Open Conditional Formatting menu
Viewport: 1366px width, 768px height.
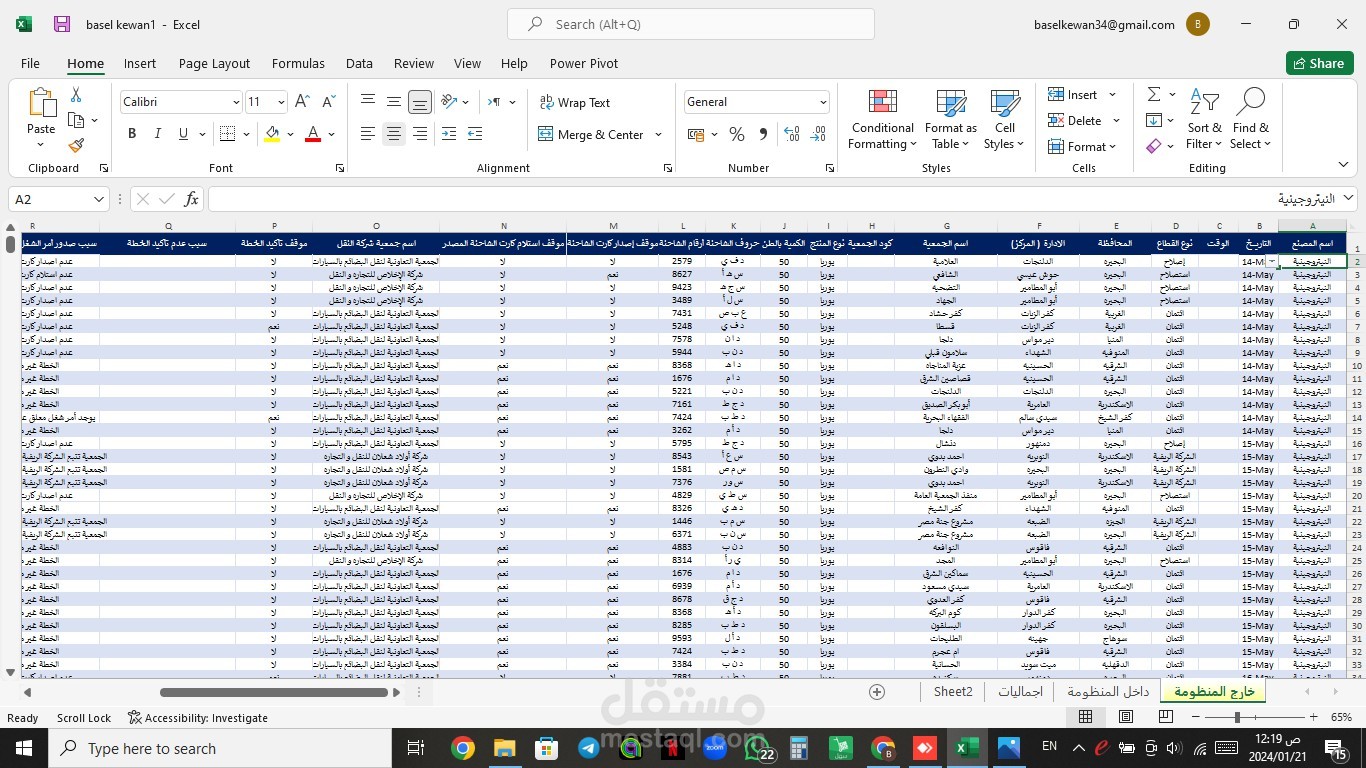click(x=882, y=120)
